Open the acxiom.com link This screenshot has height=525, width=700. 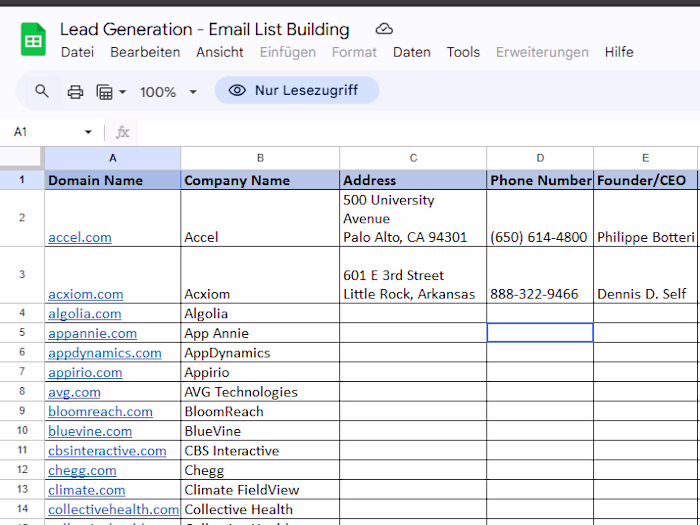pyautogui.click(x=86, y=295)
